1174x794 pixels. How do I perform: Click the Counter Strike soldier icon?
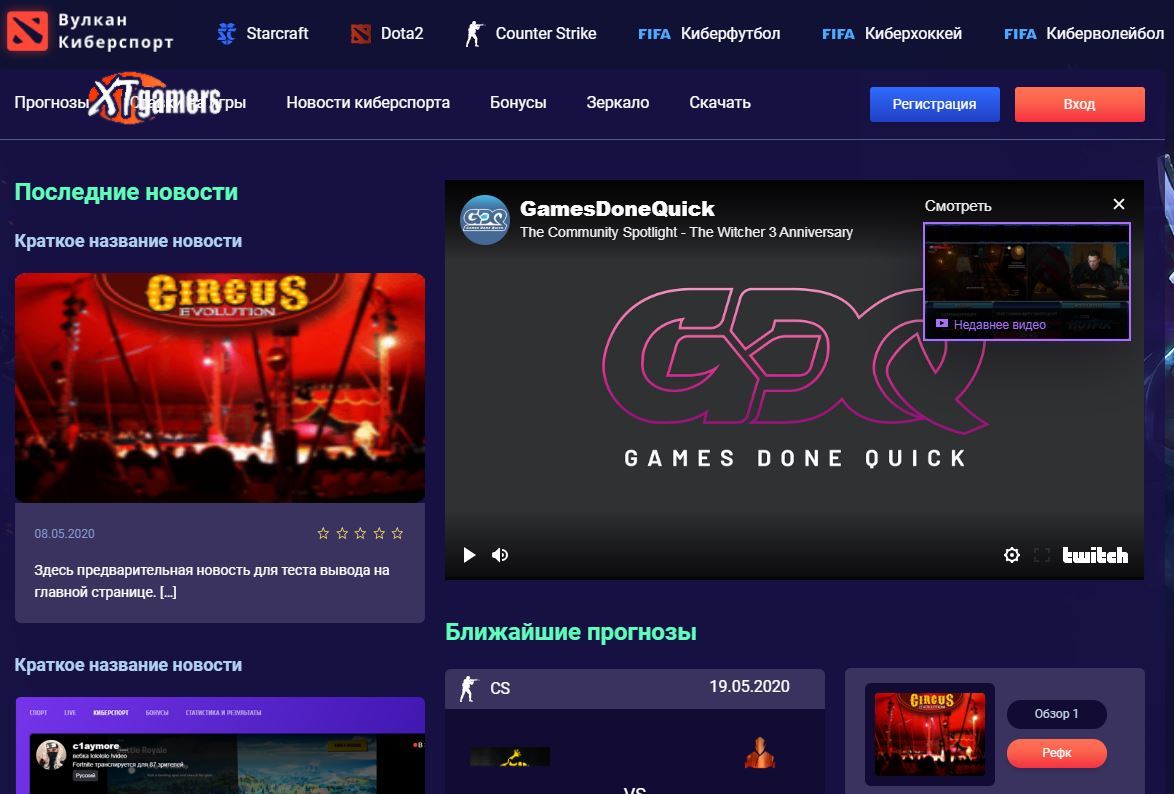click(474, 34)
